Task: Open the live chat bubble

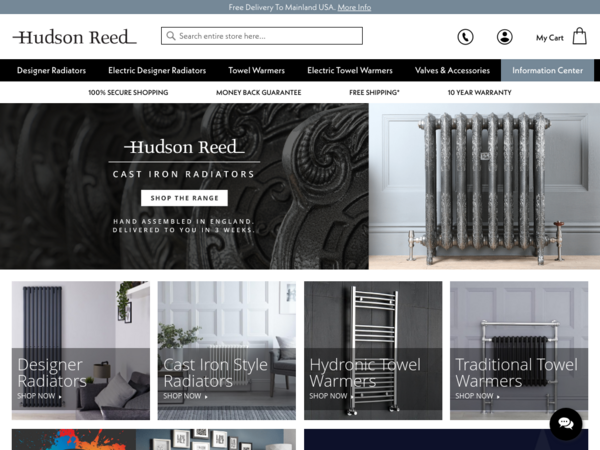Action: (x=566, y=424)
